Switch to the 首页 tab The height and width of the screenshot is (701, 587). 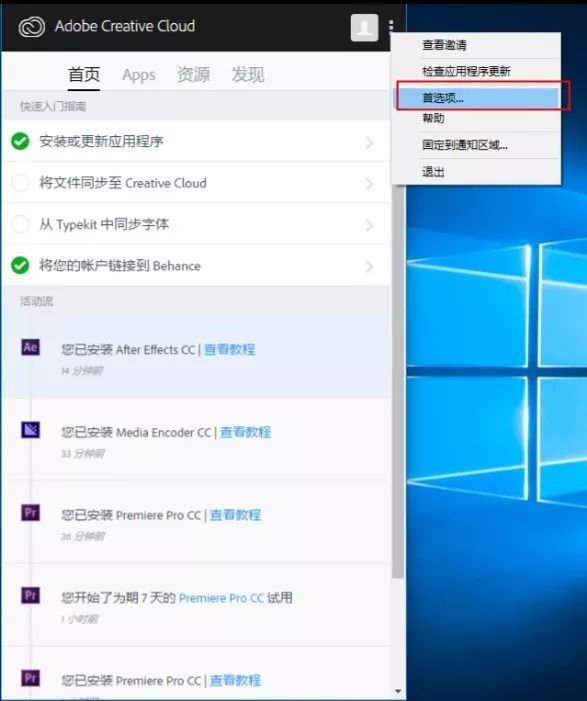pyautogui.click(x=84, y=74)
